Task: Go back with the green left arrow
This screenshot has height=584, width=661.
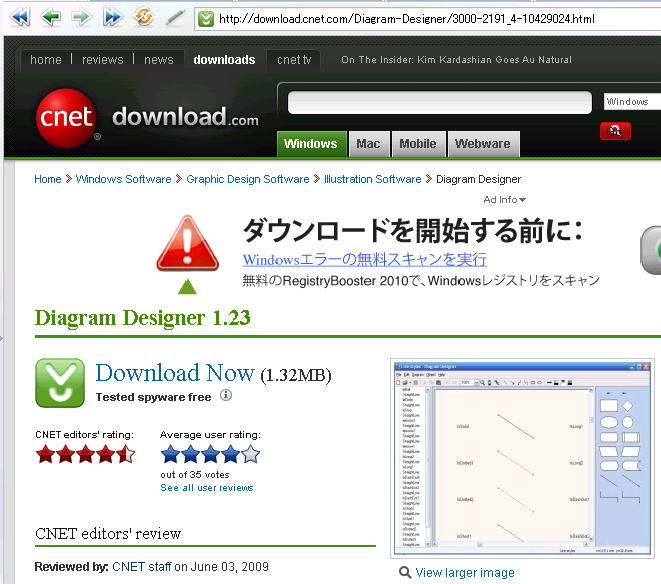Action: [x=51, y=17]
